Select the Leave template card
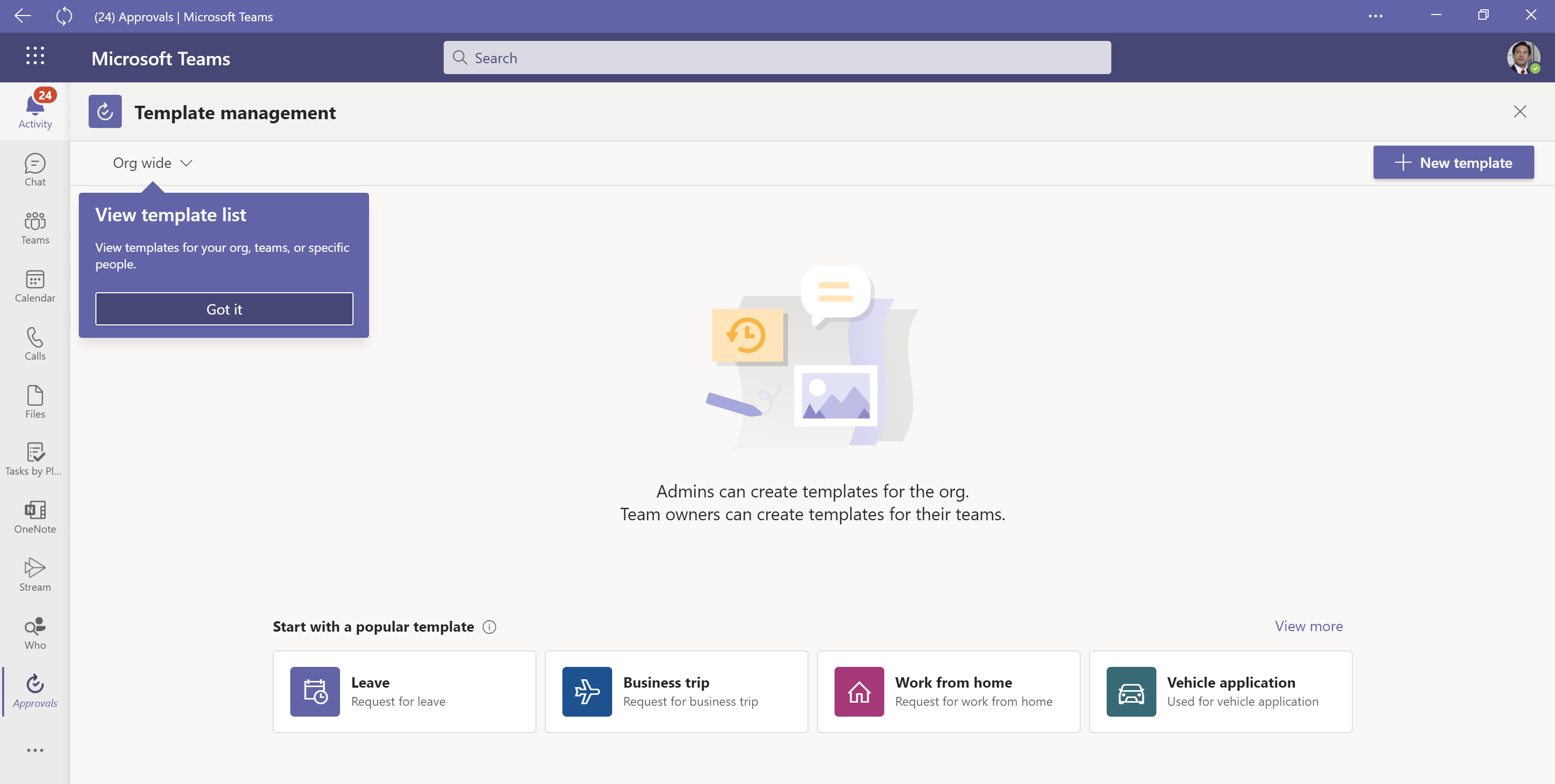Viewport: 1555px width, 784px height. [404, 692]
